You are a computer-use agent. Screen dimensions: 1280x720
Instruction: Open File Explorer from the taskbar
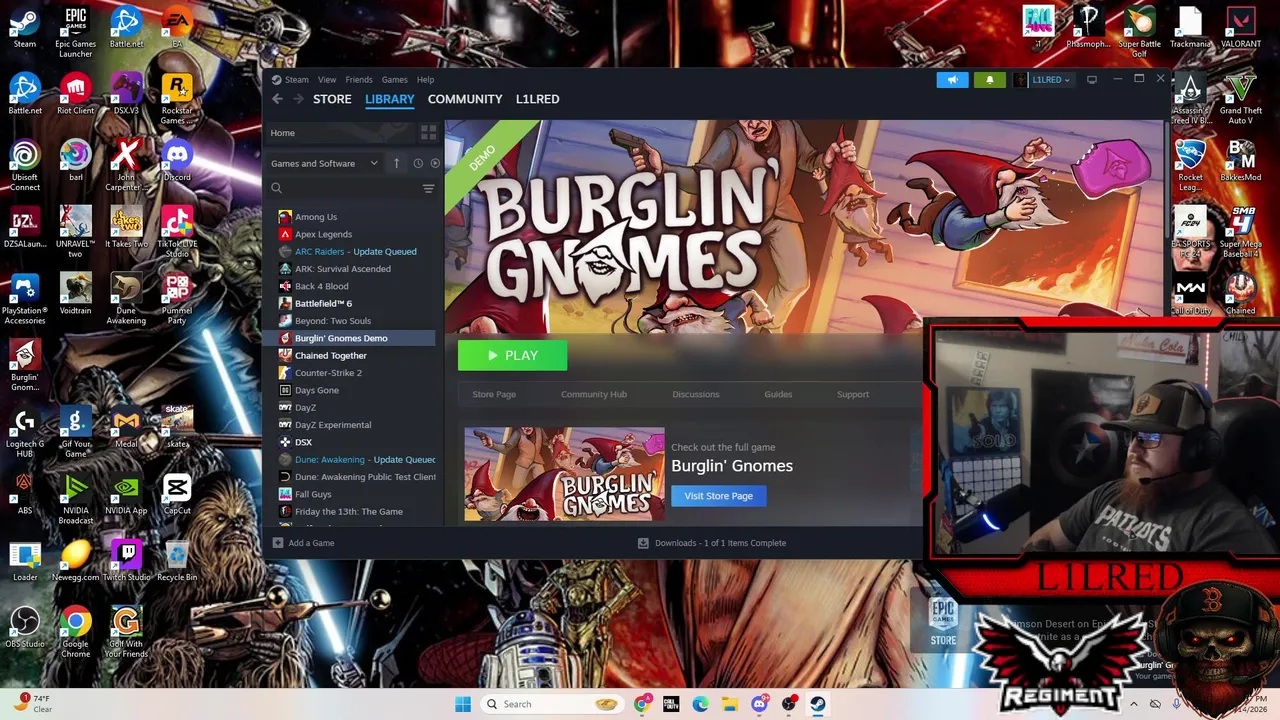click(729, 704)
